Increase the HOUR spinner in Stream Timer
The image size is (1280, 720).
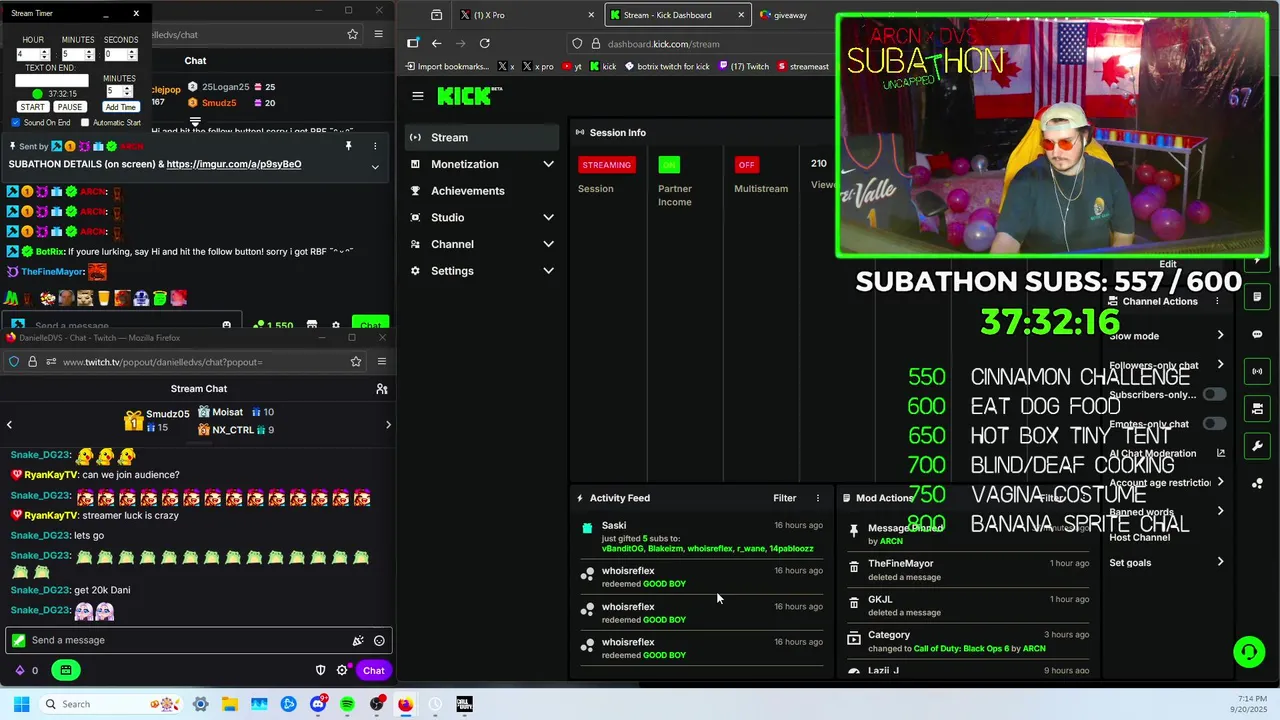[x=45, y=52]
